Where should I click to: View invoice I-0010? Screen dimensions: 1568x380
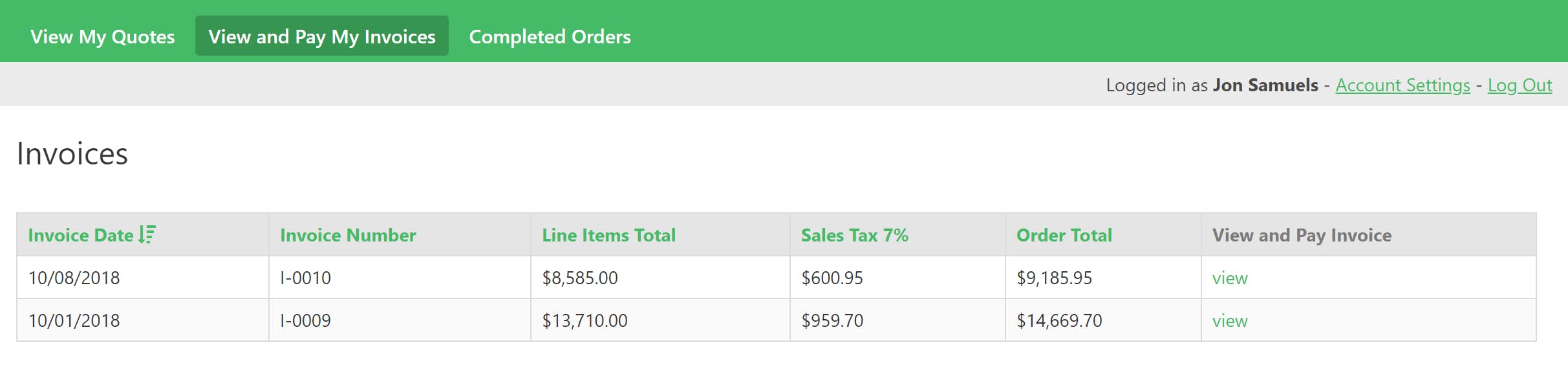click(x=1230, y=278)
